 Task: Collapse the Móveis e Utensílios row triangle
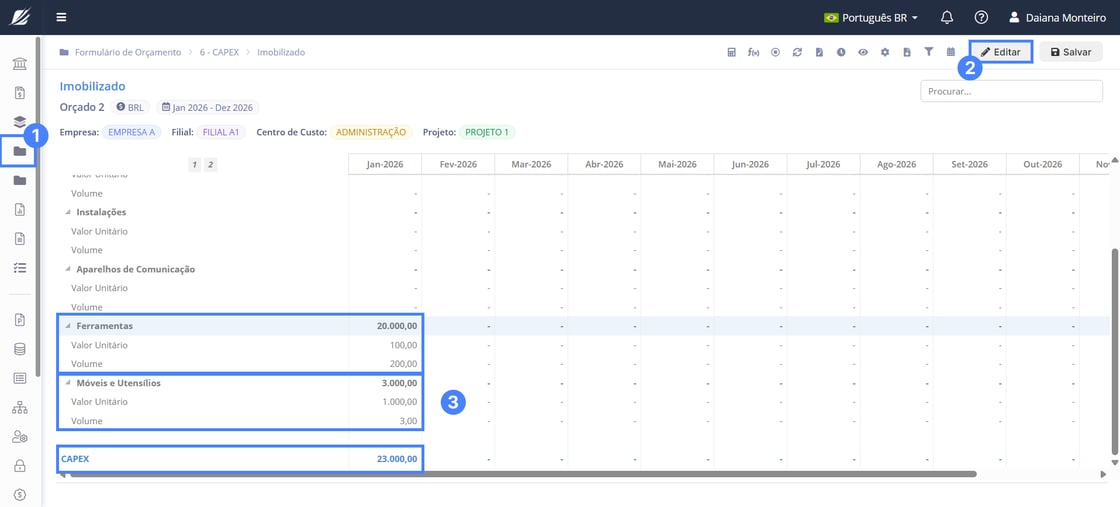(x=68, y=383)
